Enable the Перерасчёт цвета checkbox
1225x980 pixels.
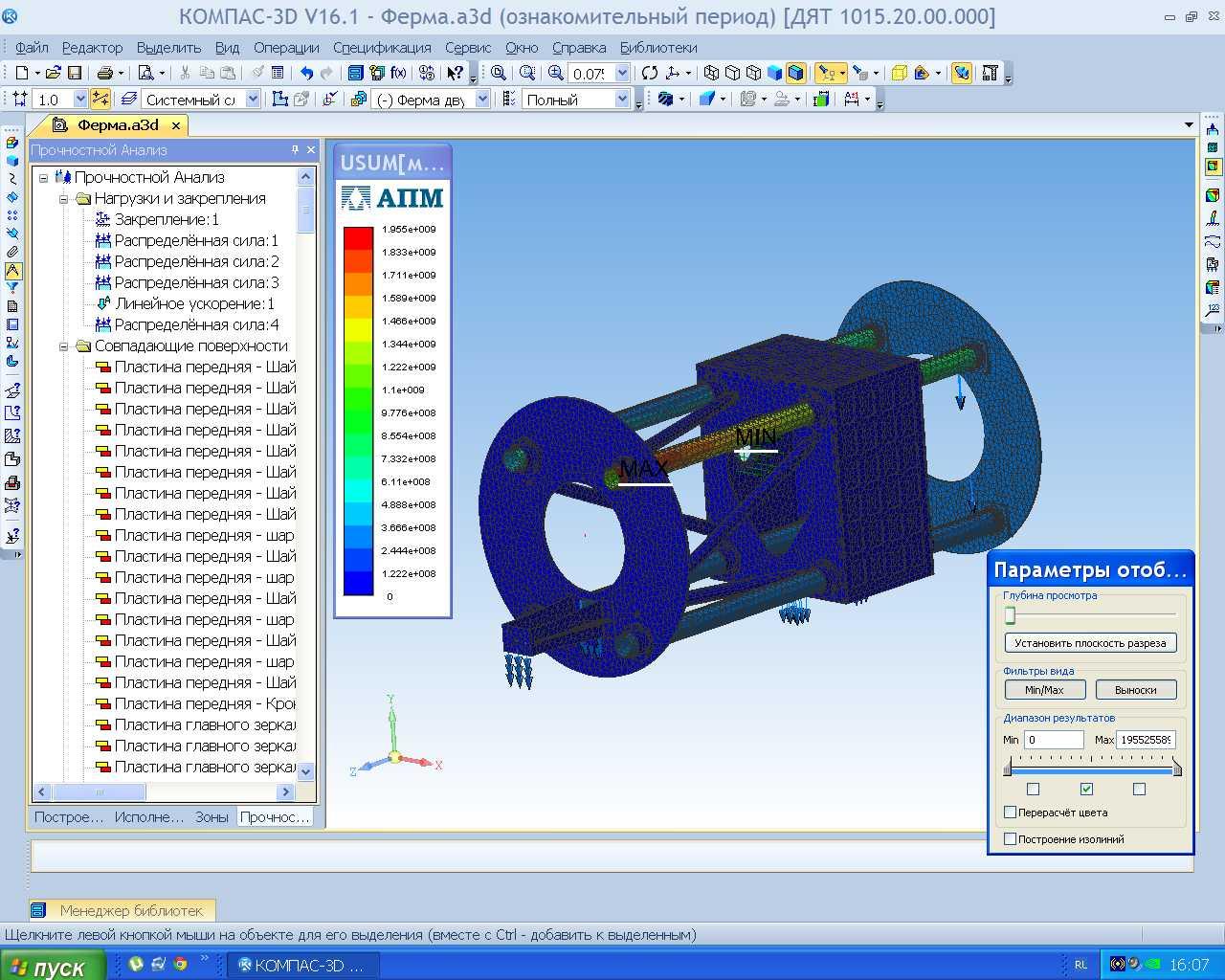coord(1010,813)
